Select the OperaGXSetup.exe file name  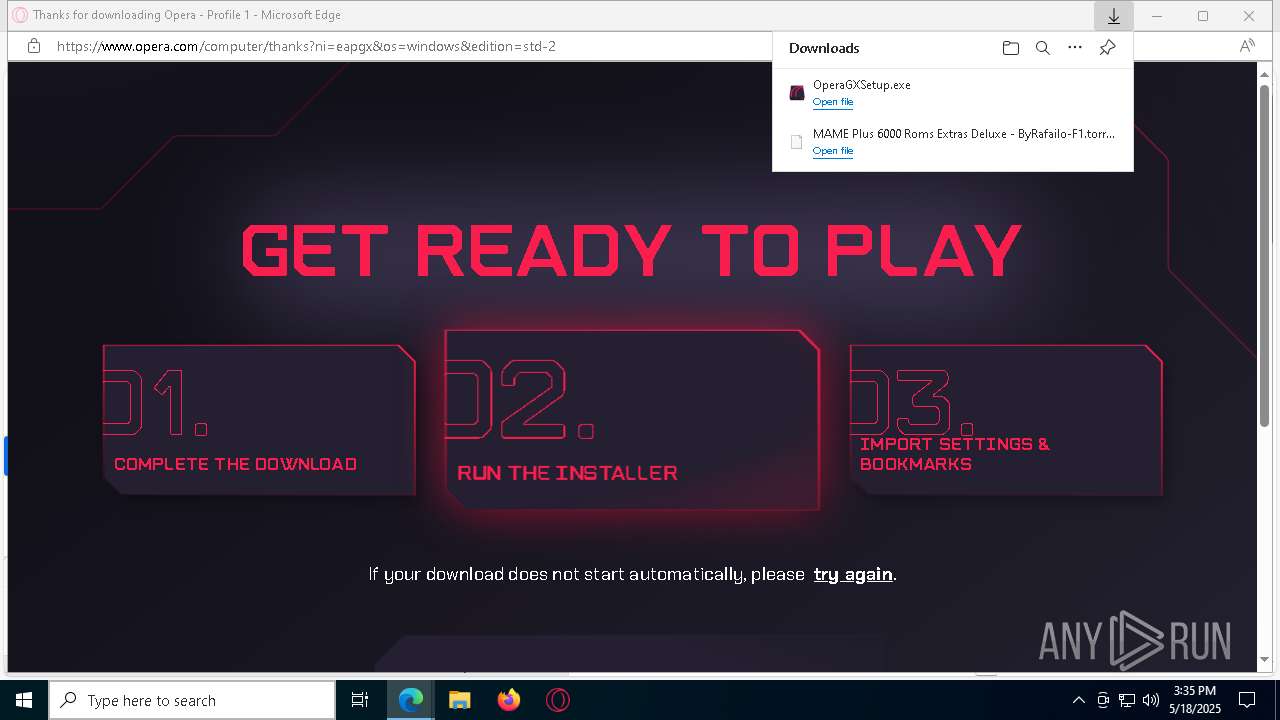[x=862, y=85]
